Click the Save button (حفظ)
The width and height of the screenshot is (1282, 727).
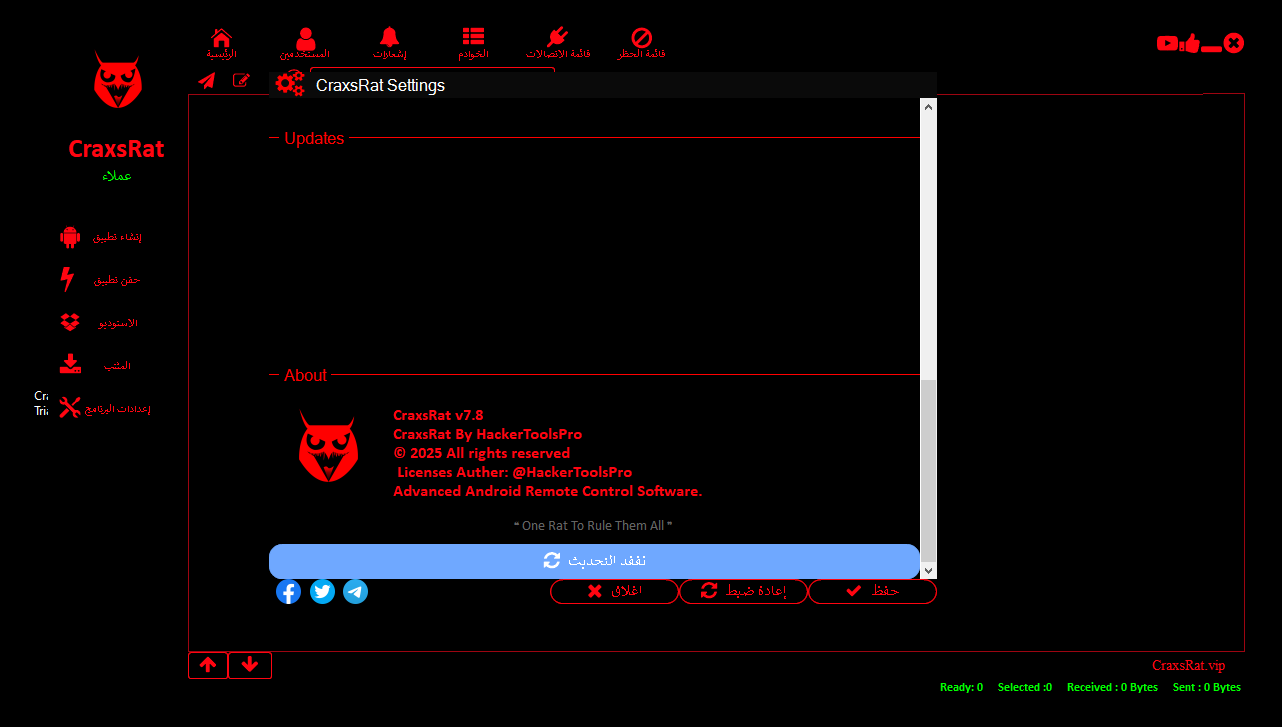coord(872,591)
